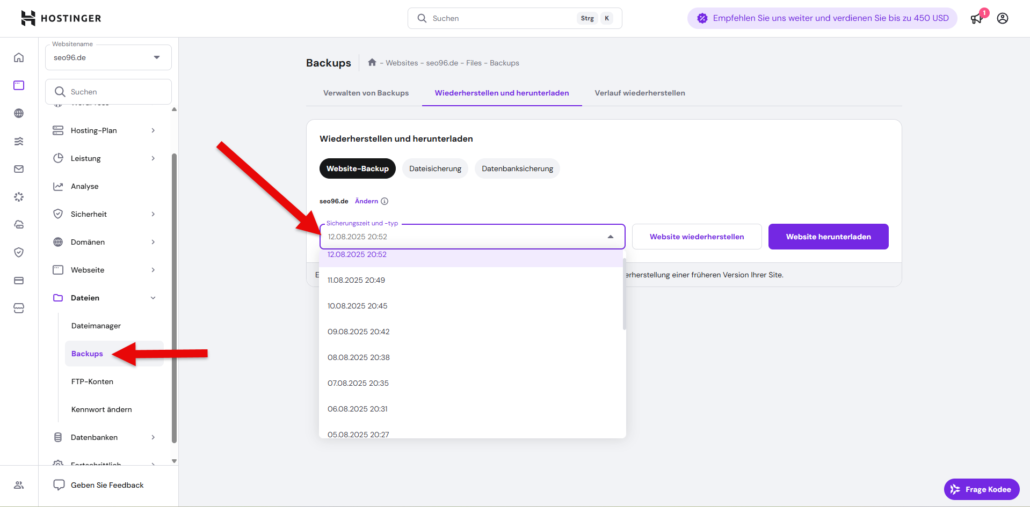The width and height of the screenshot is (1030, 507).
Task: Click the top search field Suchen
Action: (514, 18)
